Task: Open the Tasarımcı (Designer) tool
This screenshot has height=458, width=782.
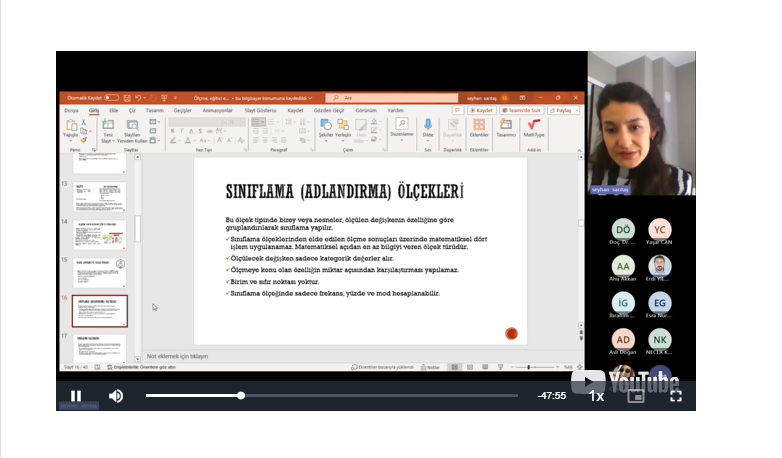Action: (506, 127)
